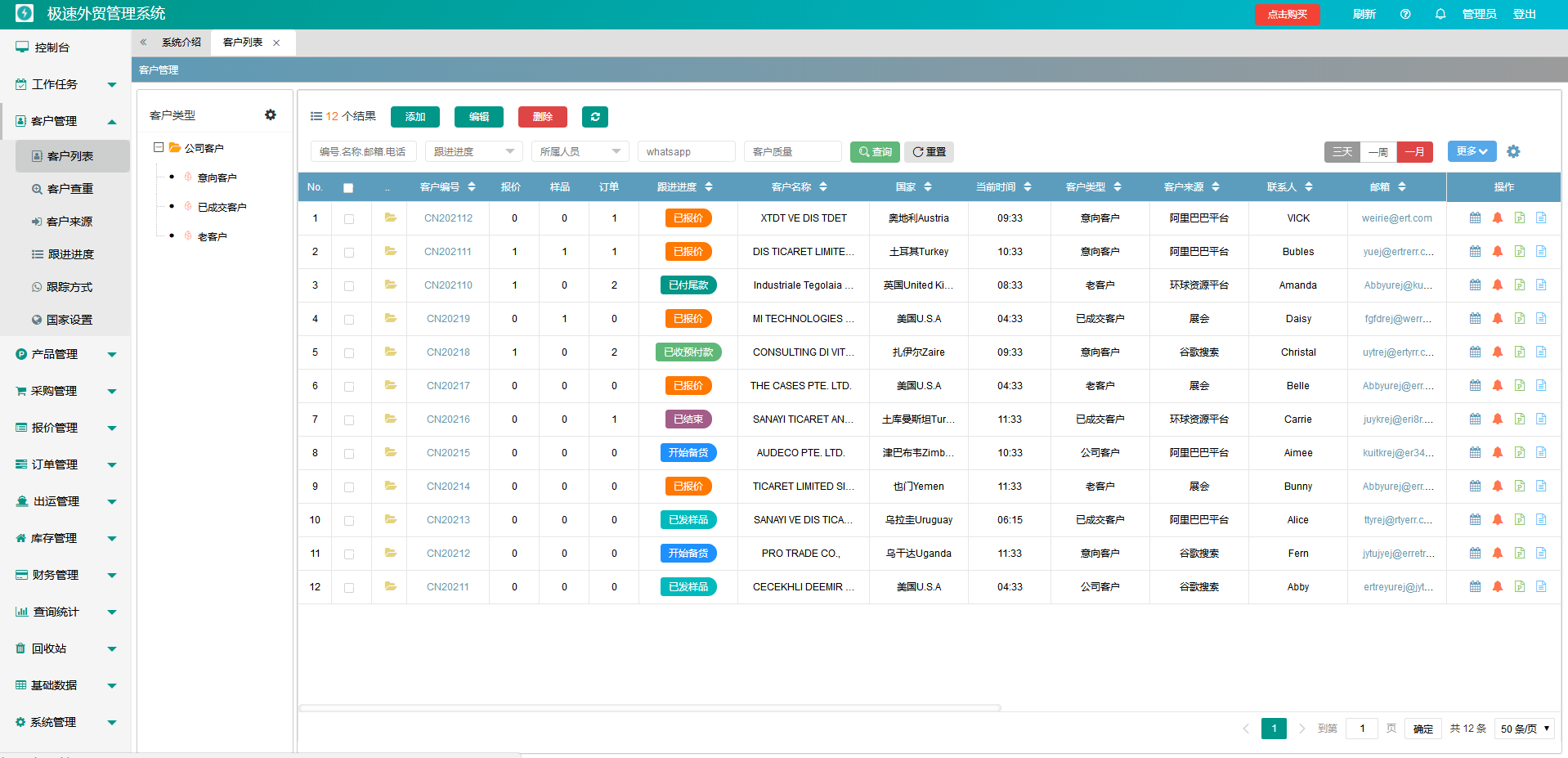Click the red 删除 button
Viewport: 1568px width, 758px height.
pyautogui.click(x=543, y=117)
